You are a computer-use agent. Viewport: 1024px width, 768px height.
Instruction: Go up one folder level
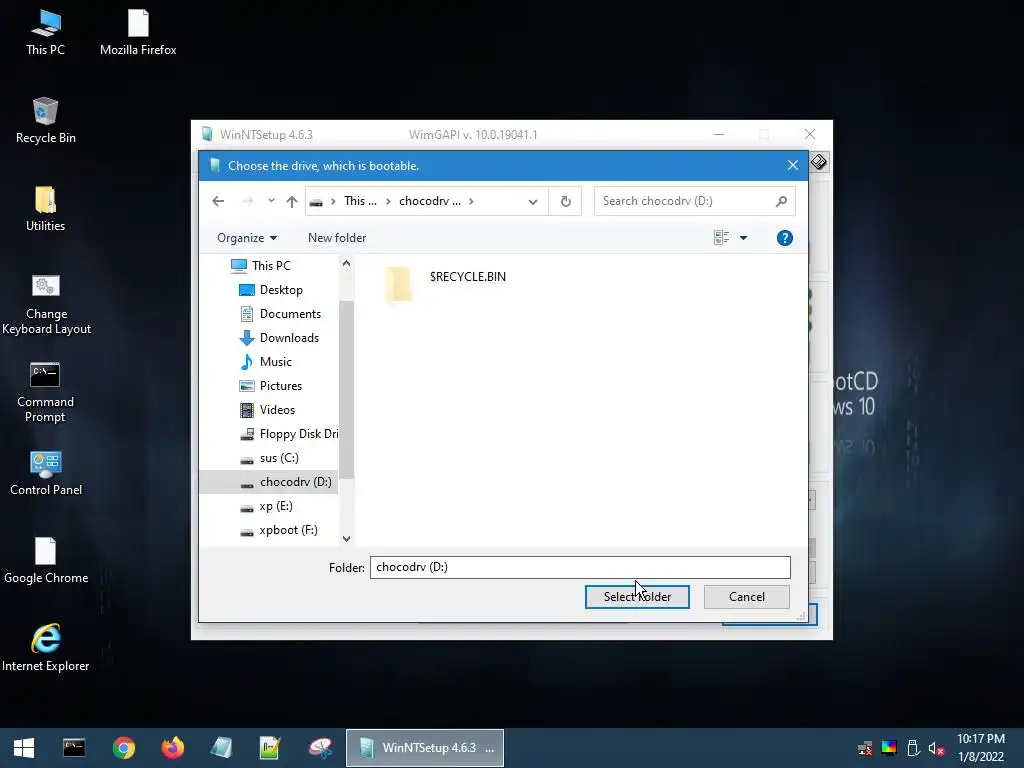292,201
